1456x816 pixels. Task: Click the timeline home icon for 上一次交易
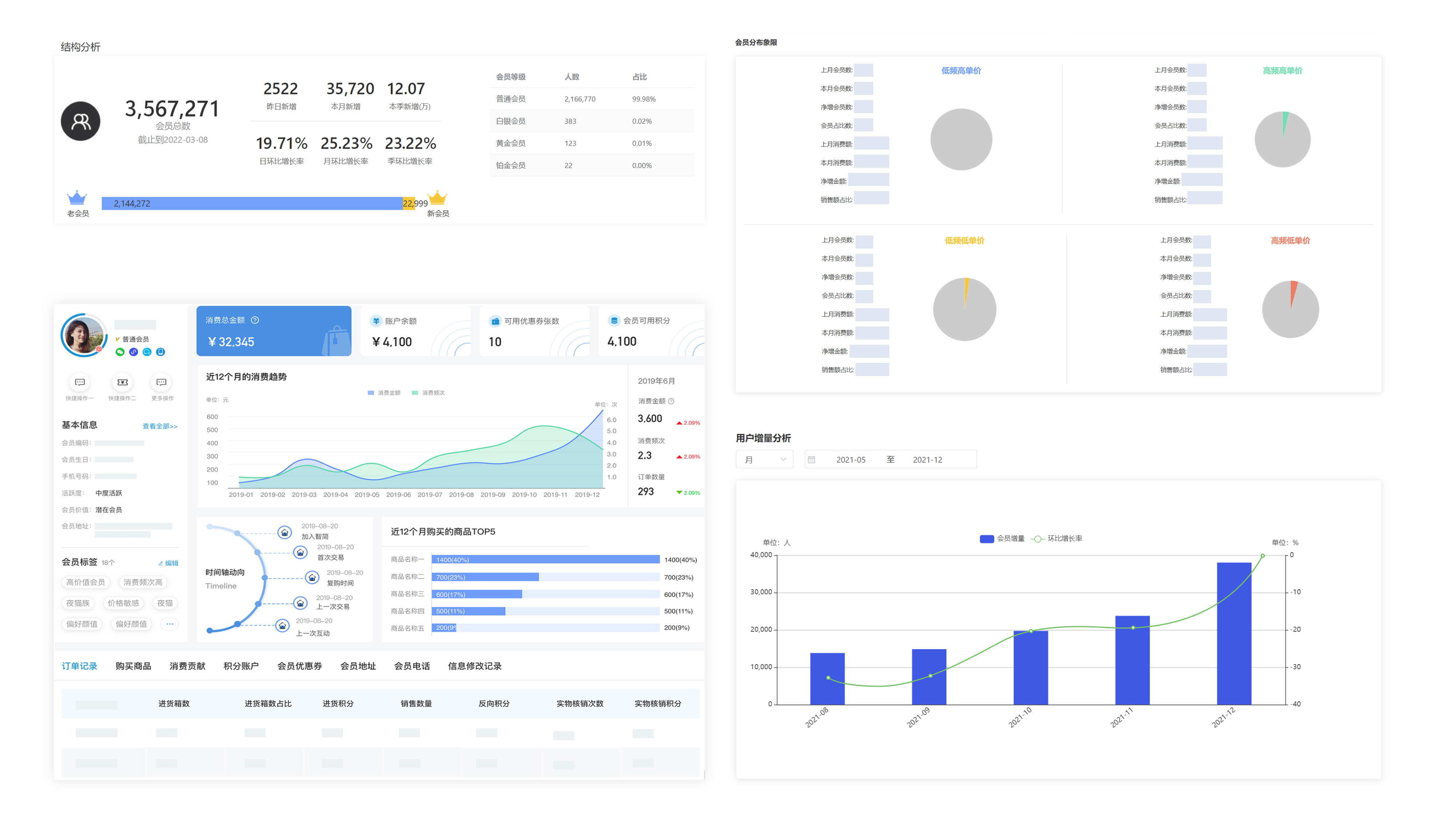point(301,603)
